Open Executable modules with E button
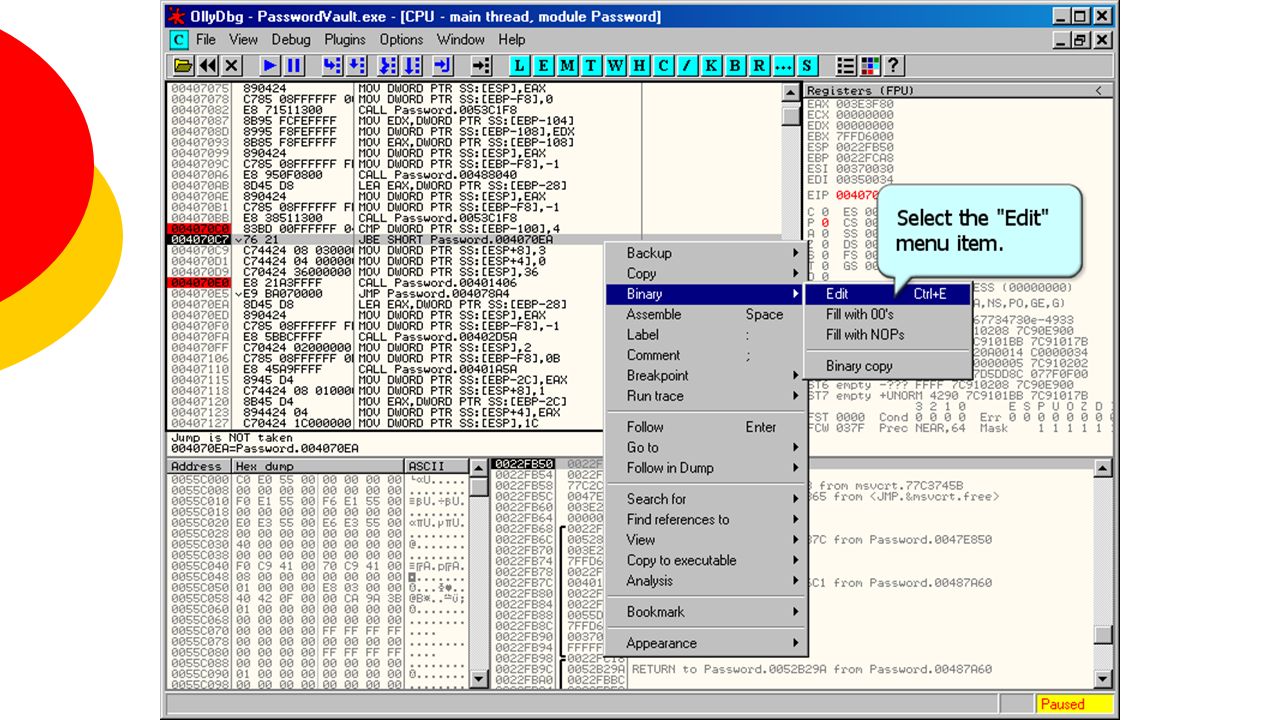 click(544, 66)
